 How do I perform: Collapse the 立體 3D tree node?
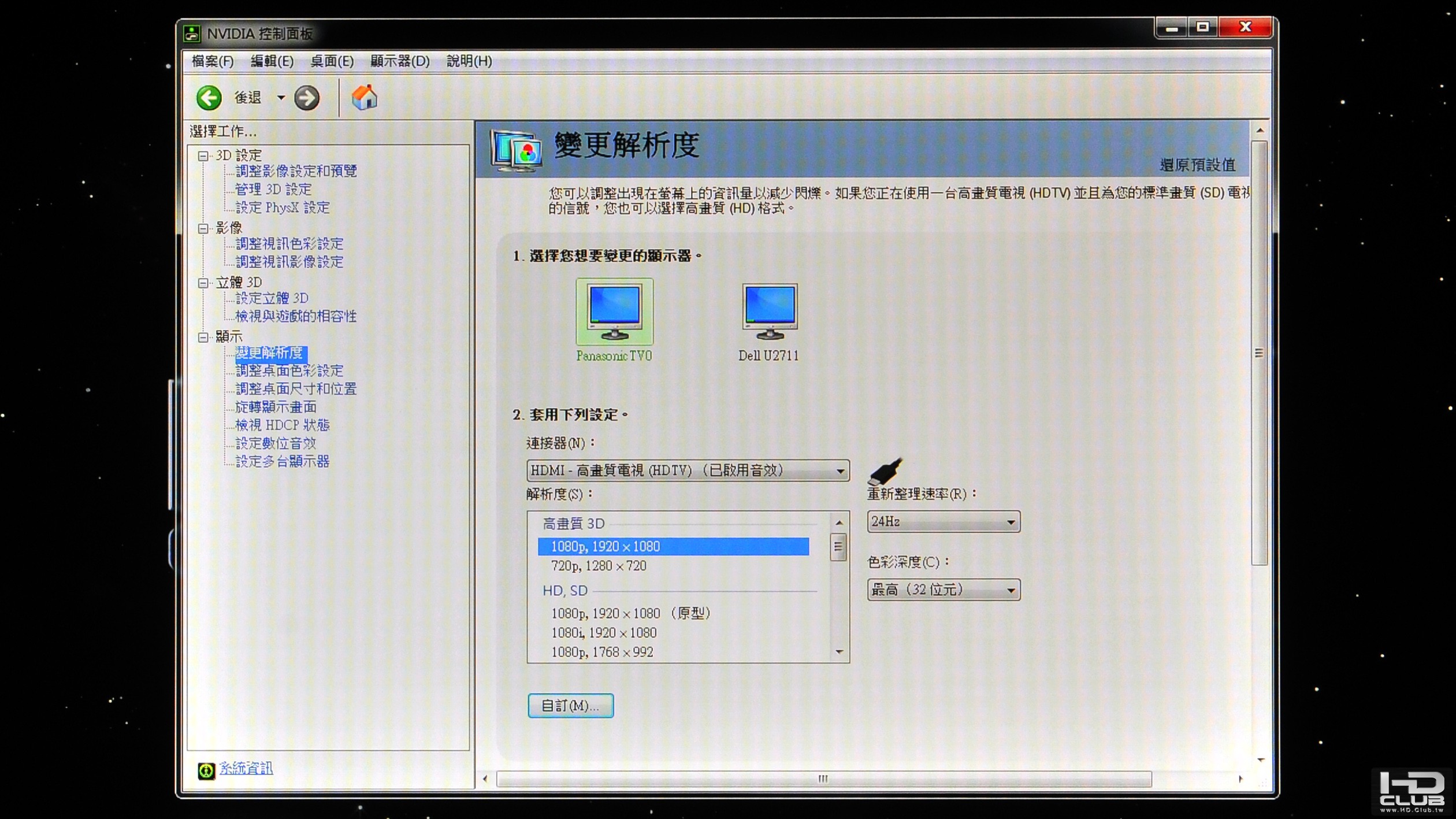click(x=203, y=283)
